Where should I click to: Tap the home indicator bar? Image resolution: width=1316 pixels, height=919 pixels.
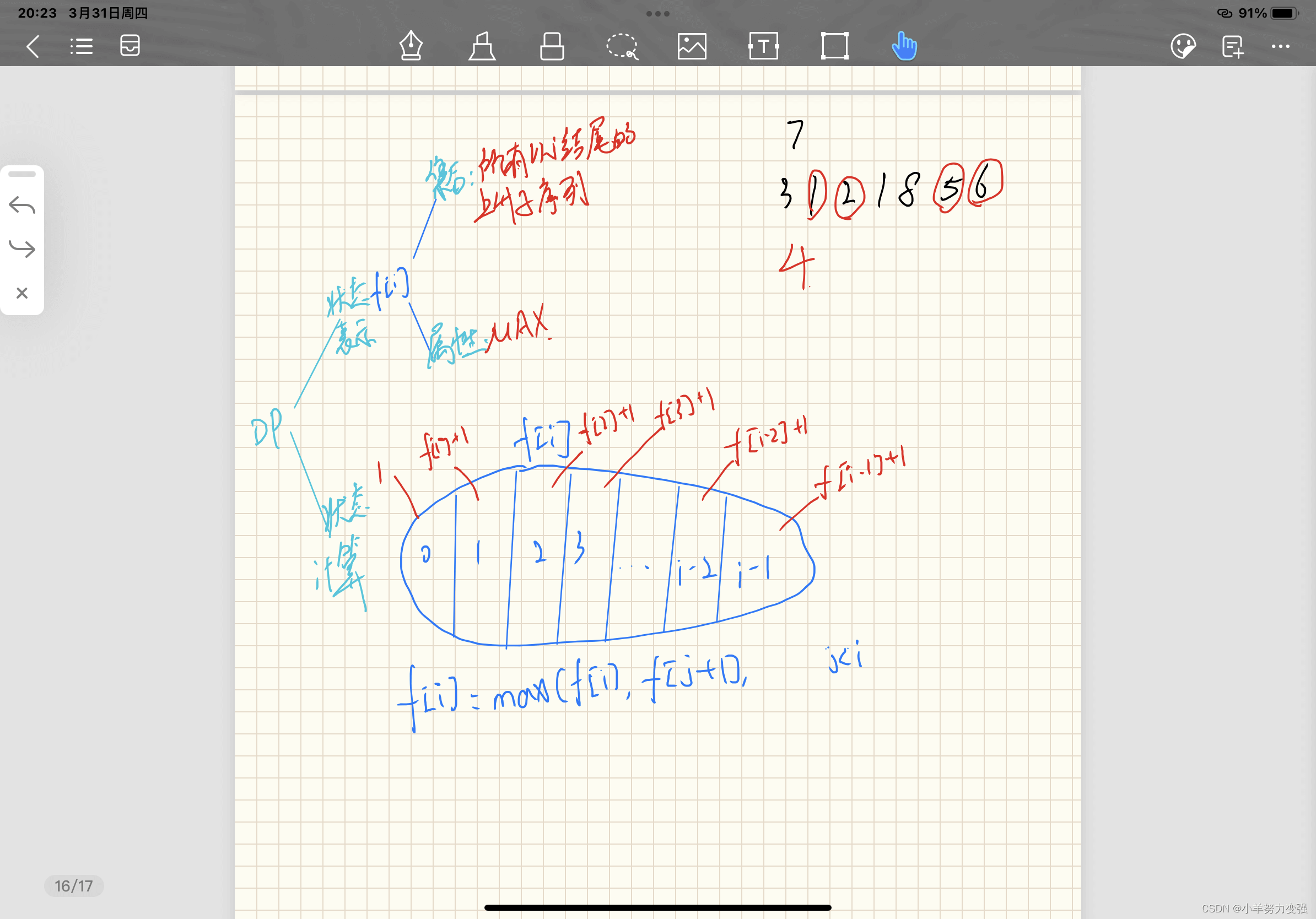click(658, 907)
